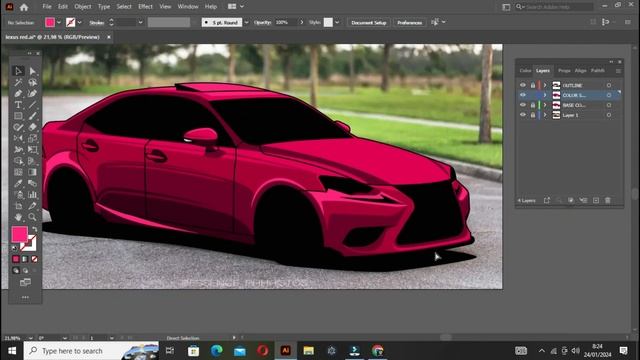Select the Rectangle tool
Viewport: 640px width, 360px height.
[18, 116]
